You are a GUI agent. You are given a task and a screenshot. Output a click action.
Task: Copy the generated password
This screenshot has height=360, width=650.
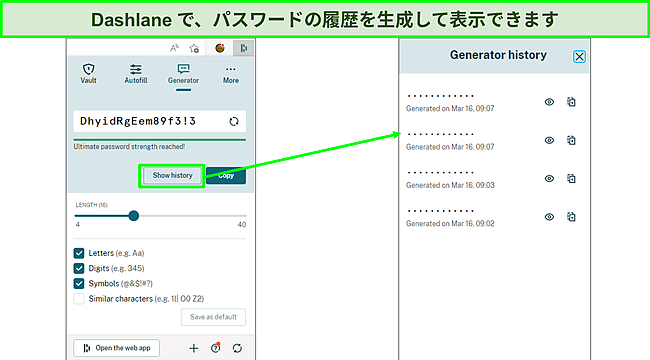click(x=226, y=175)
